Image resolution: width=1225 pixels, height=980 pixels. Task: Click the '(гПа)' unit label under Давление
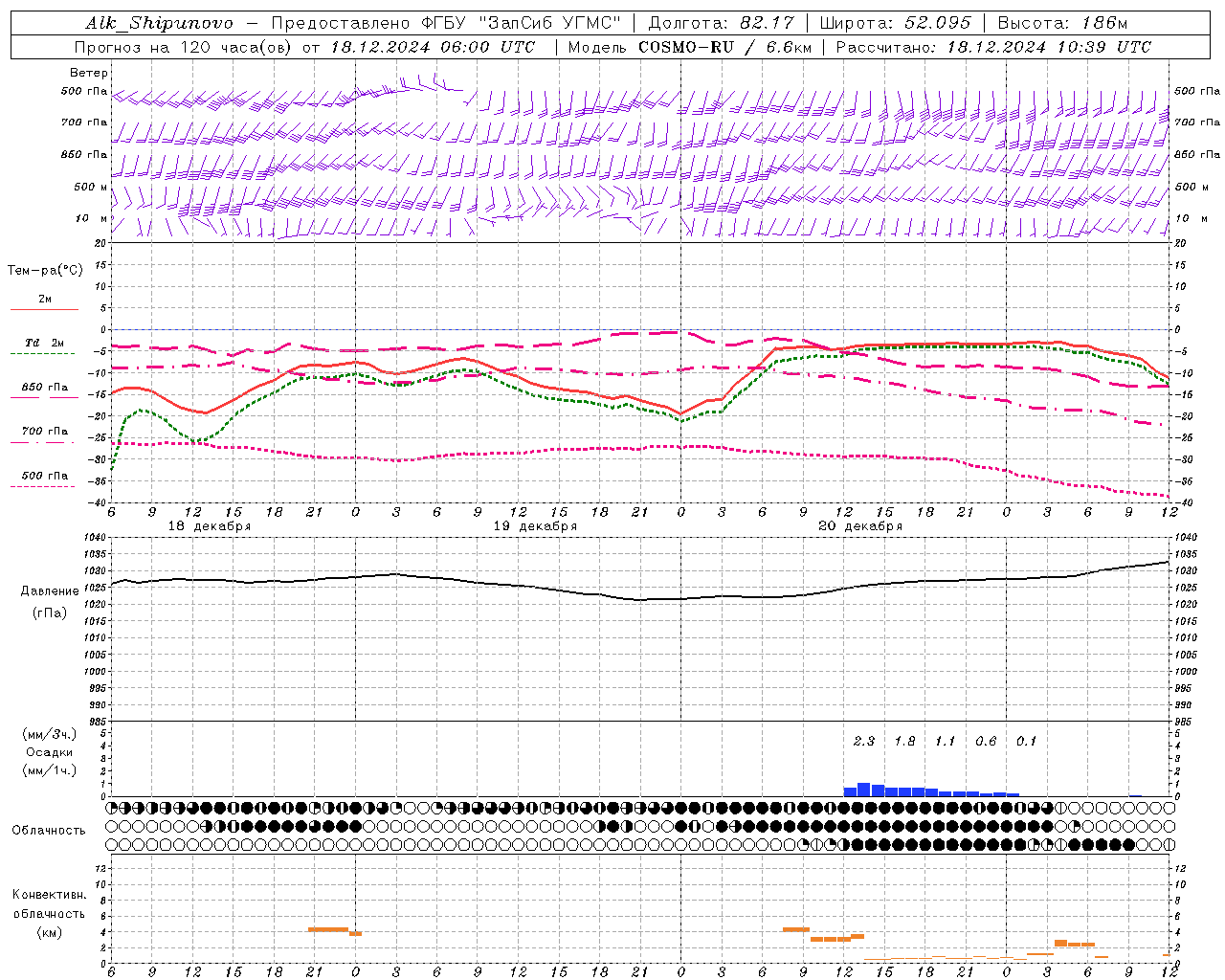(50, 612)
